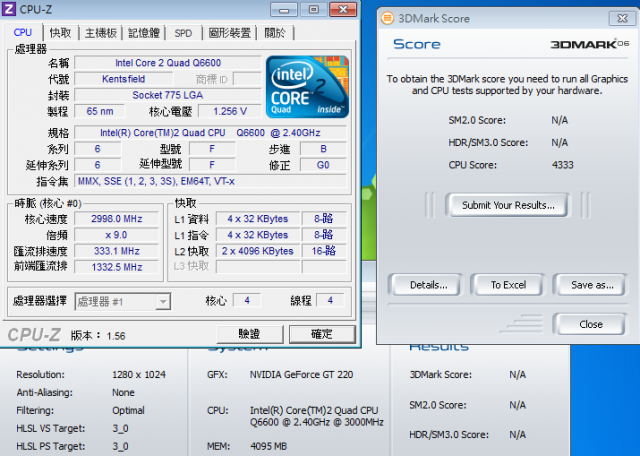Viewport: 640px width, 456px height.
Task: Click the L2 2 x 4096 KBytes value
Action: coord(258,251)
